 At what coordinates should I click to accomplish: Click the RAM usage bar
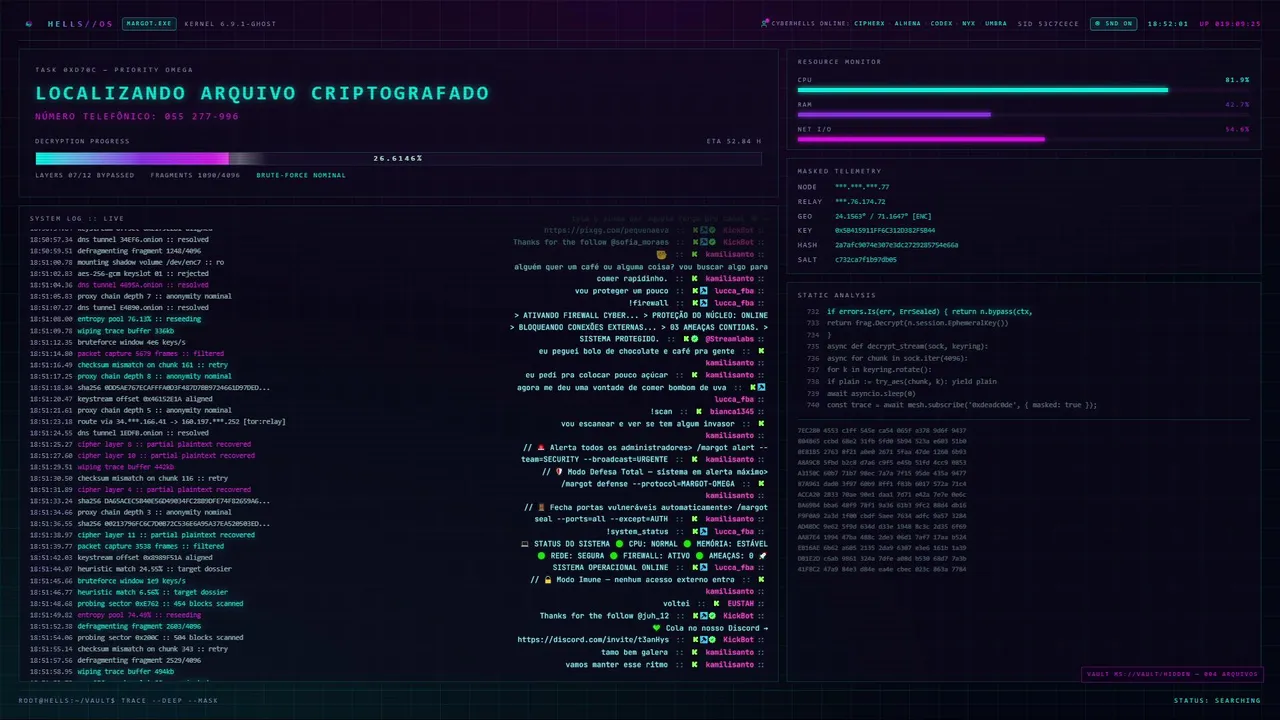pos(1023,114)
